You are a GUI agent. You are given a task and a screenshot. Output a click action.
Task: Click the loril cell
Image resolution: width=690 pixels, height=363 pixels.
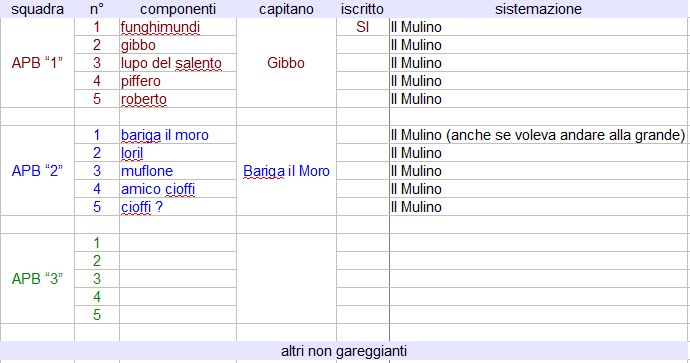(x=178, y=153)
